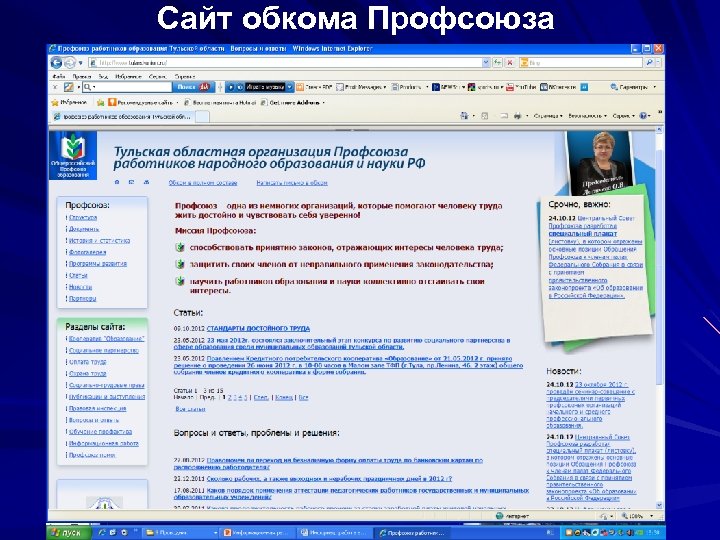Open article СТАНДАРТЫ ДОСТОЙНОГО ТРУДА
720x540 pixels.
click(258, 329)
